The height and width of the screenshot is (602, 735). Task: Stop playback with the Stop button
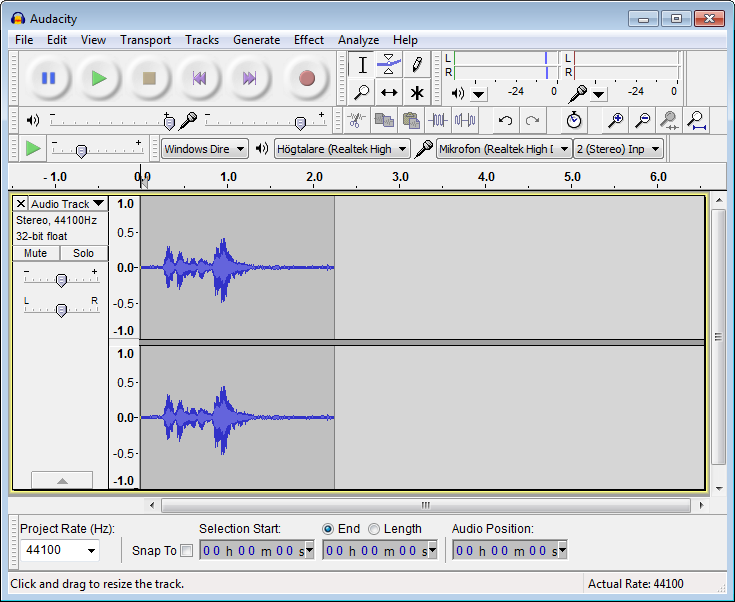click(x=149, y=78)
